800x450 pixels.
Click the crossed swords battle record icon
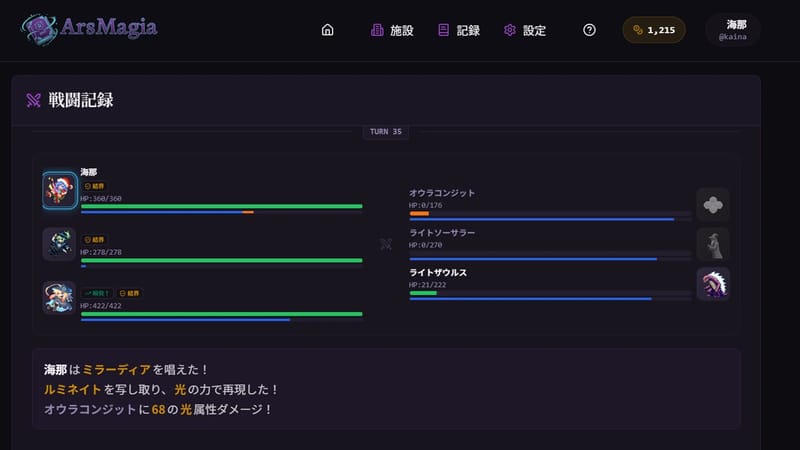34,100
